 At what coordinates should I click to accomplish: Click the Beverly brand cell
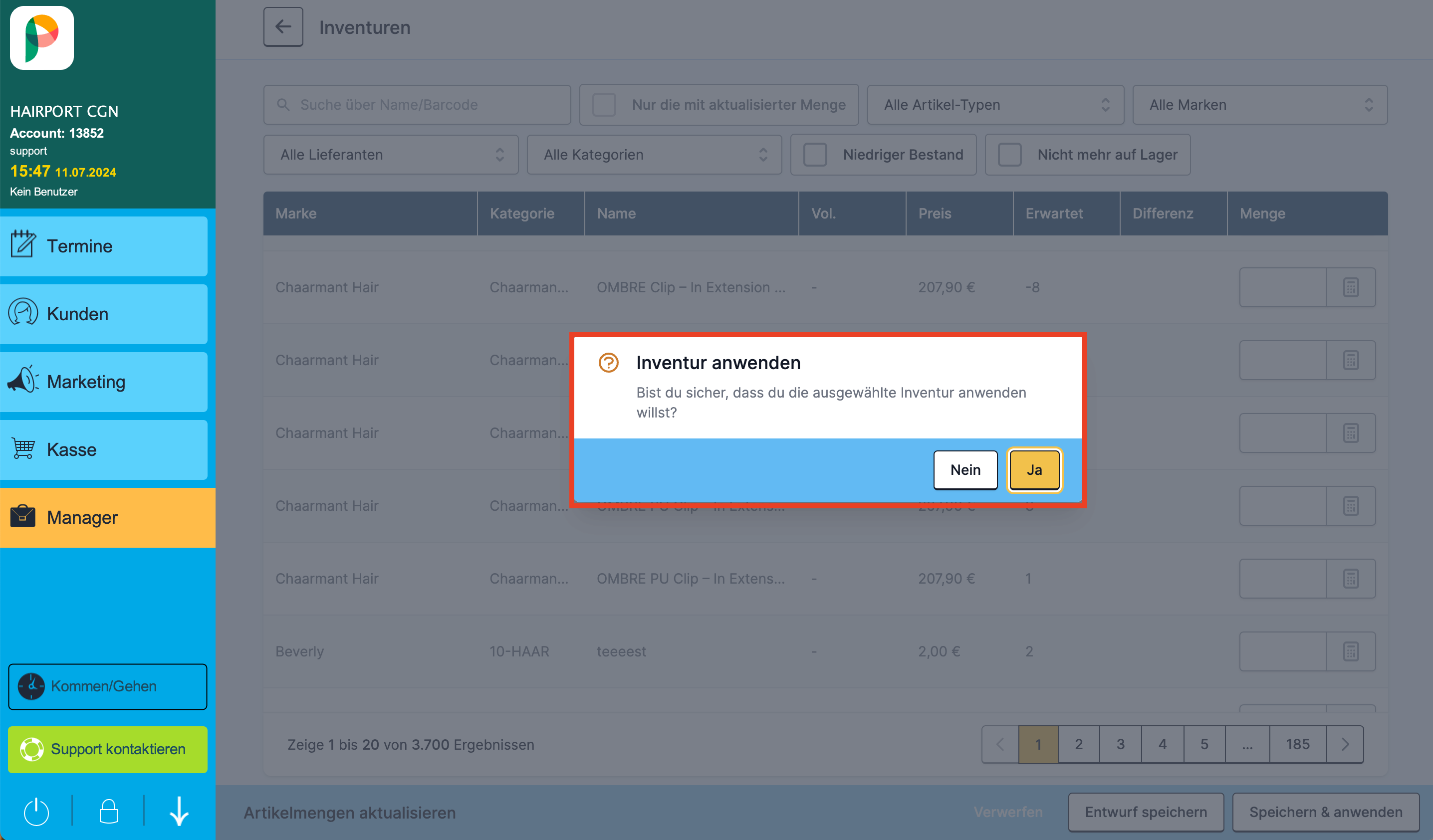click(x=300, y=651)
